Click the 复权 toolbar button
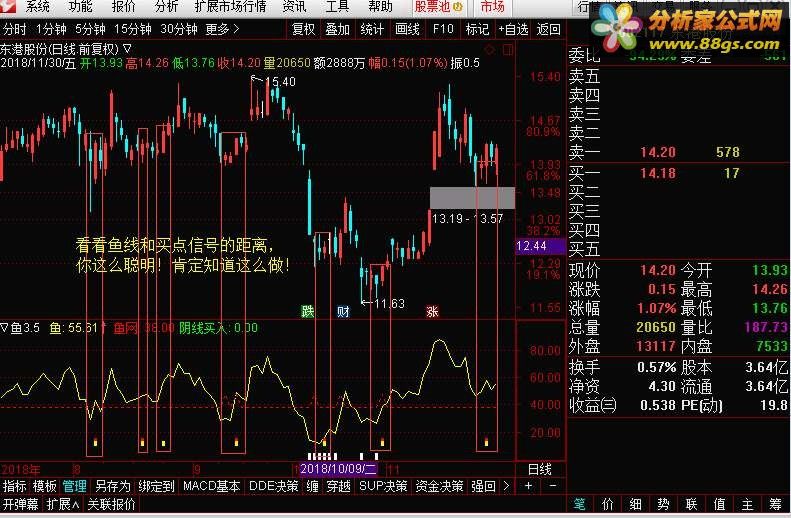Screen dimensions: 791x518 (304, 29)
